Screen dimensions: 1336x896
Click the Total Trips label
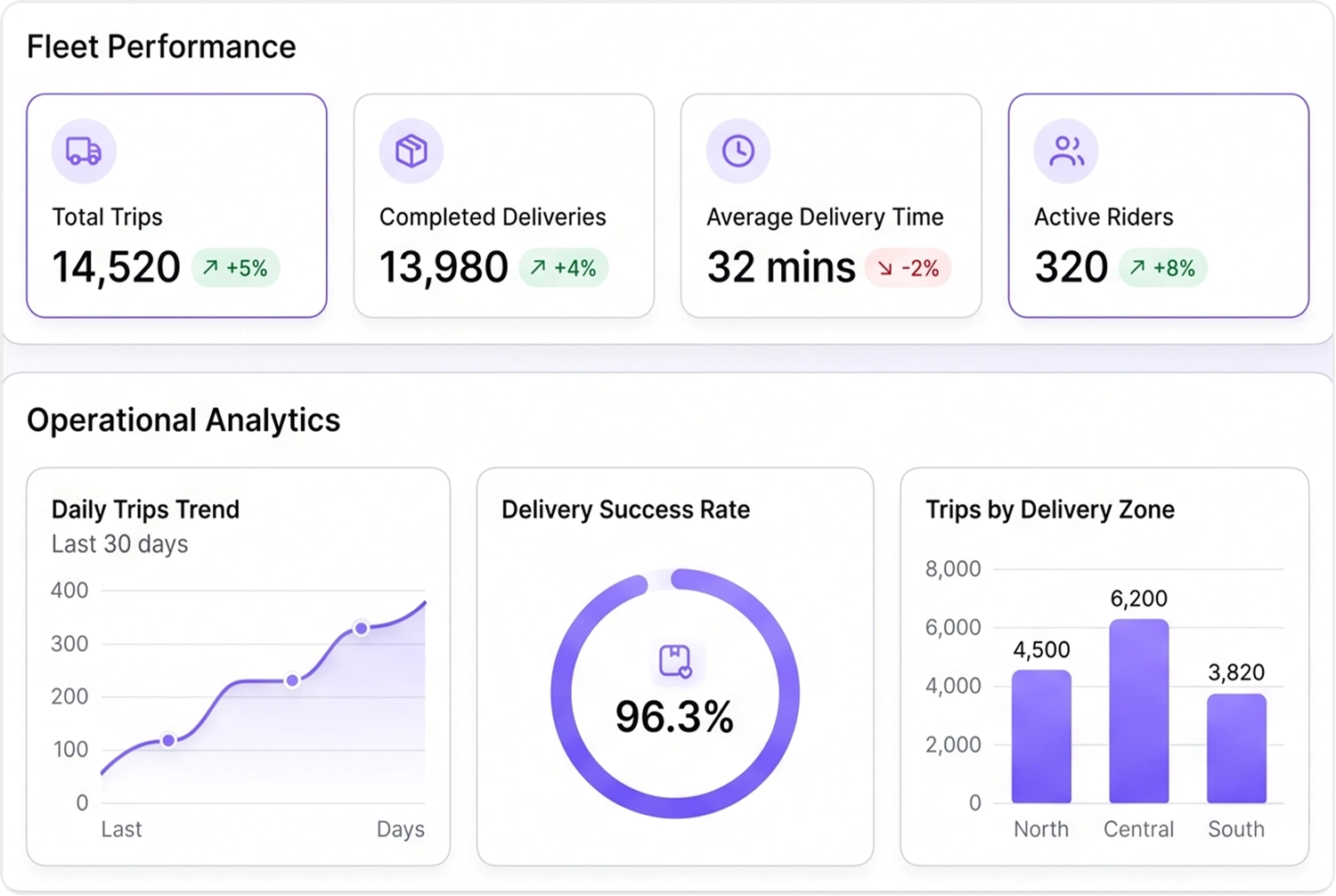107,217
